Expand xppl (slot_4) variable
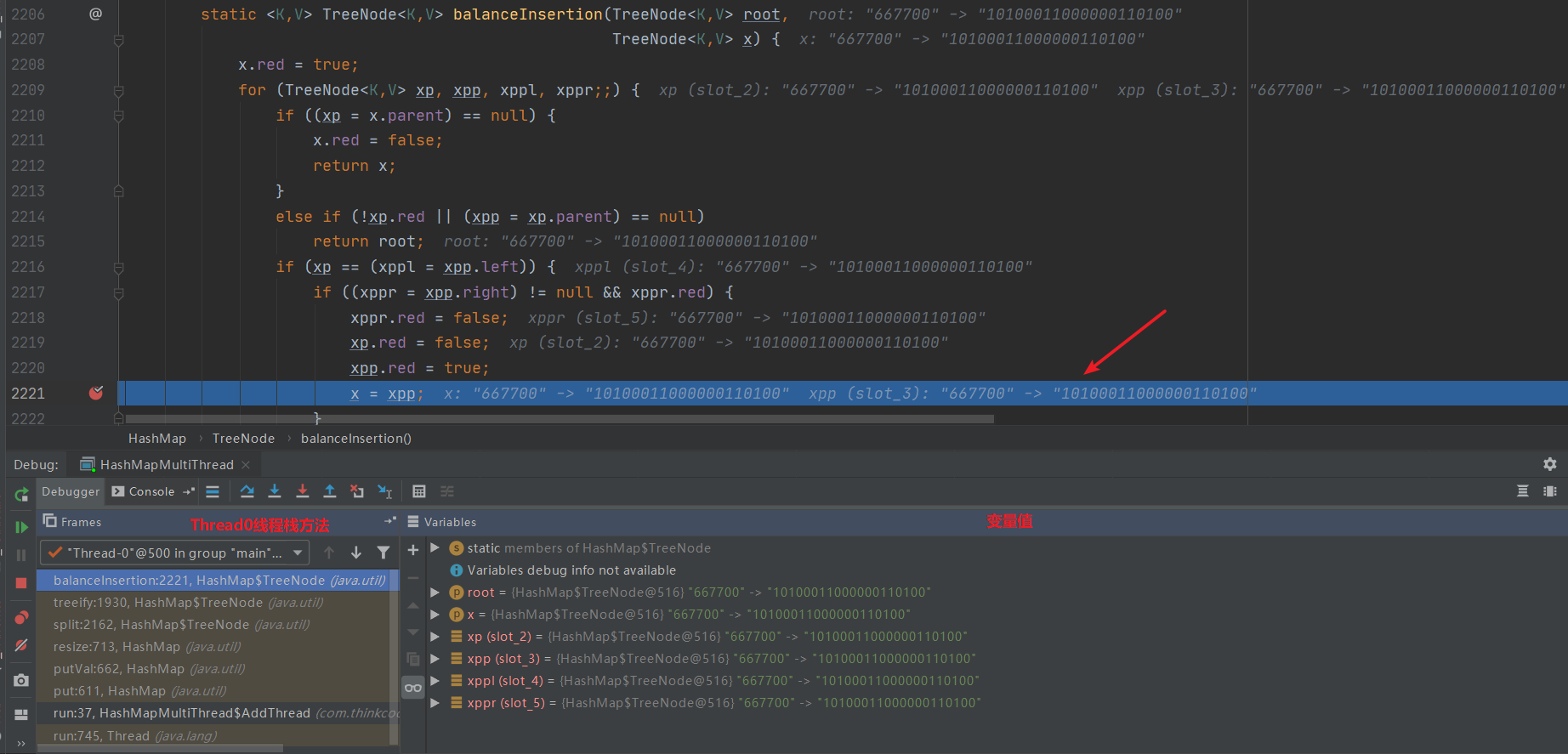This screenshot has height=754, width=1568. pos(435,680)
